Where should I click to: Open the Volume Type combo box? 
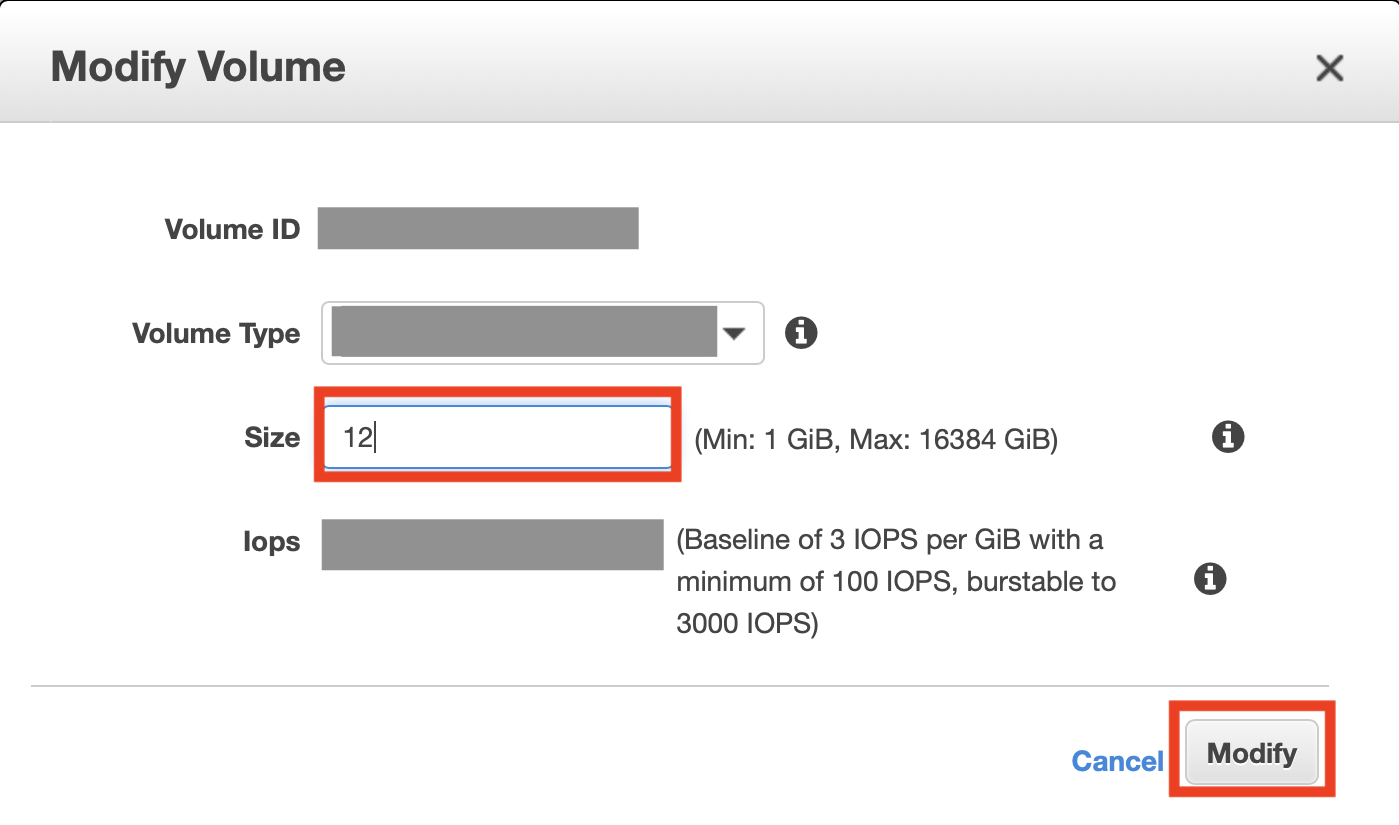[543, 333]
